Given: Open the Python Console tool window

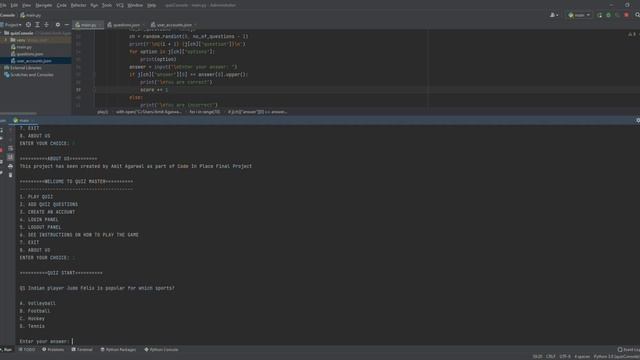Looking at the screenshot, I should pos(161,350).
